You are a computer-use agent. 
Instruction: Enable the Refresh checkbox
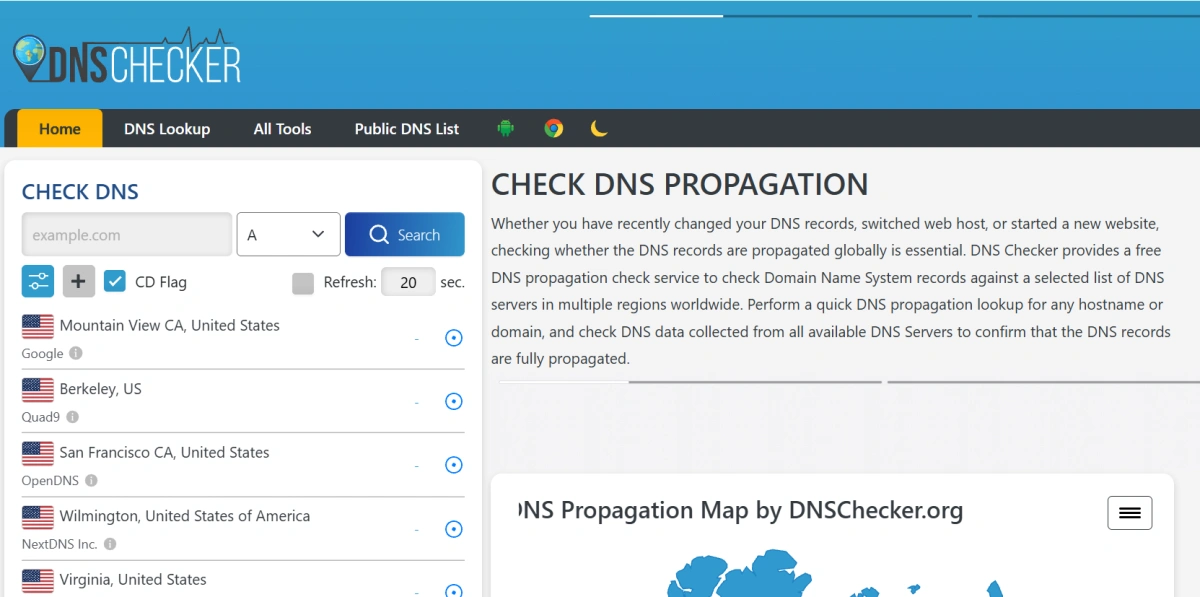click(303, 283)
